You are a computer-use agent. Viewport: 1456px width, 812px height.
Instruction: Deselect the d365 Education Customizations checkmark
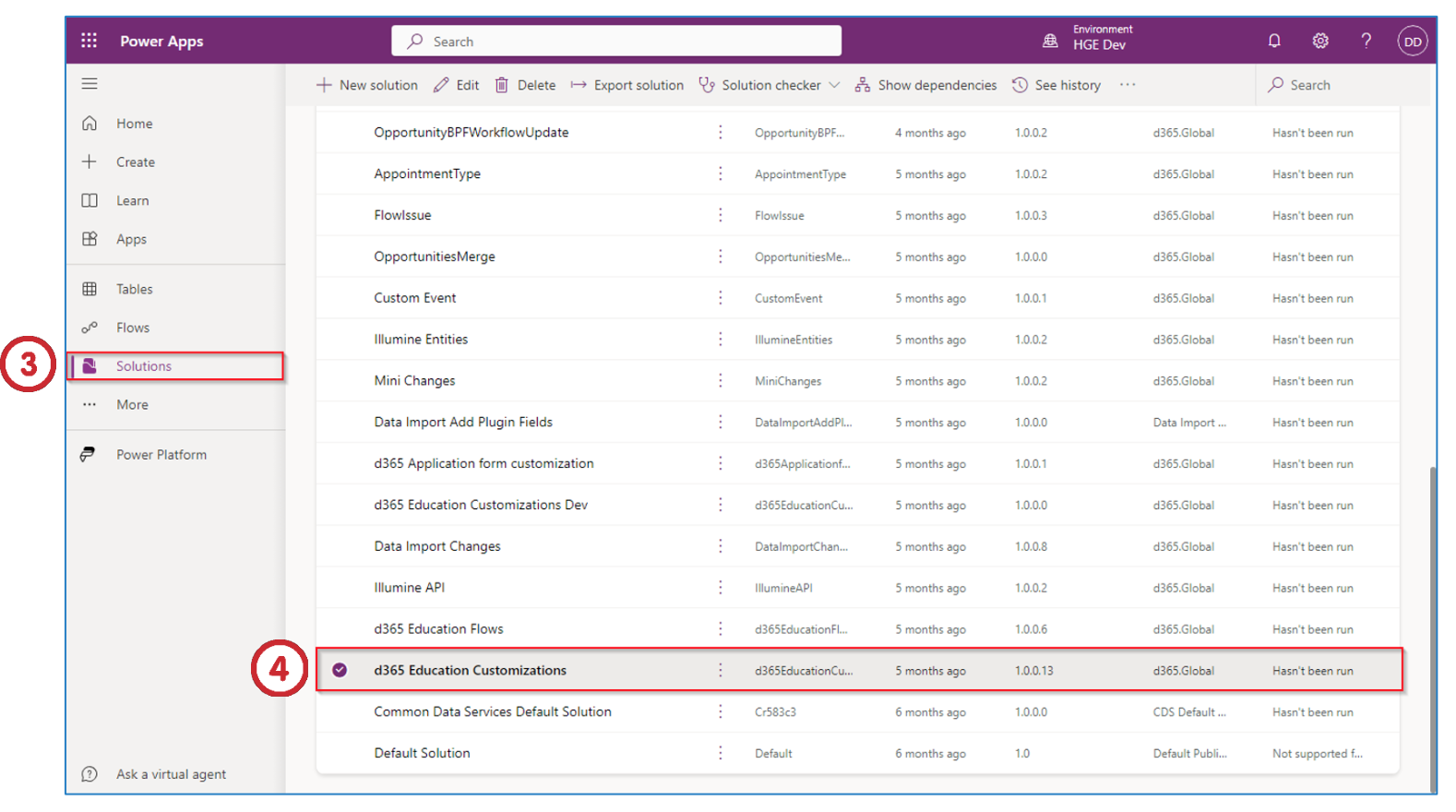coord(340,670)
